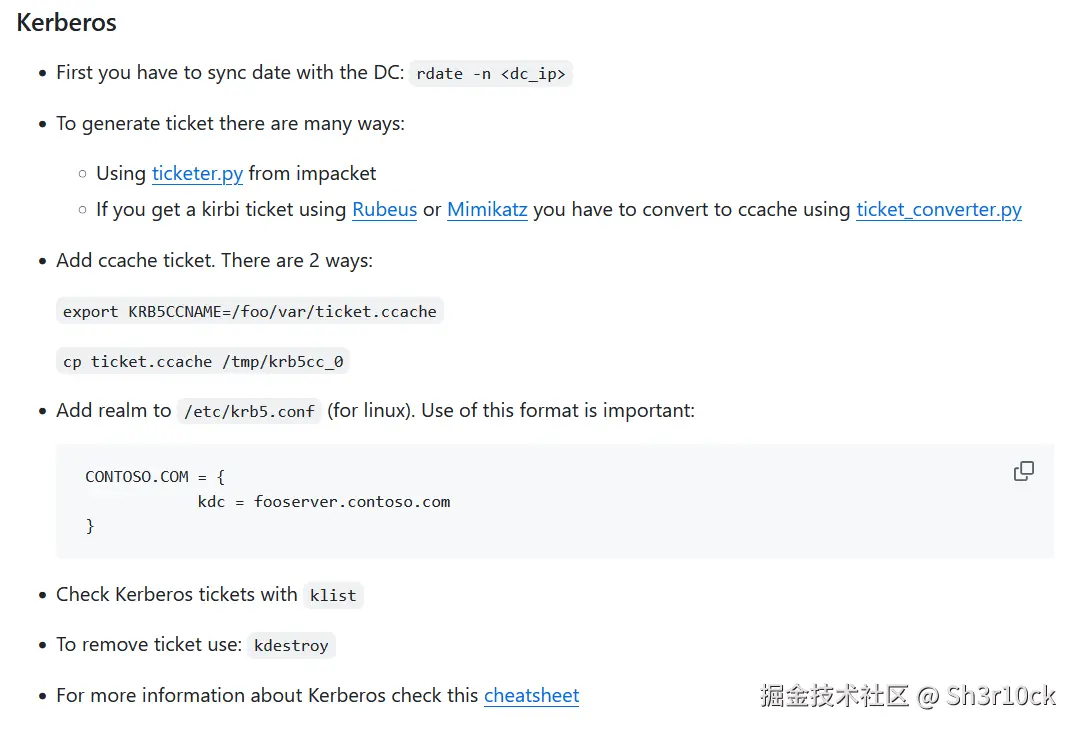Copy the CONTOSO.COM code block

[x=1023, y=471]
